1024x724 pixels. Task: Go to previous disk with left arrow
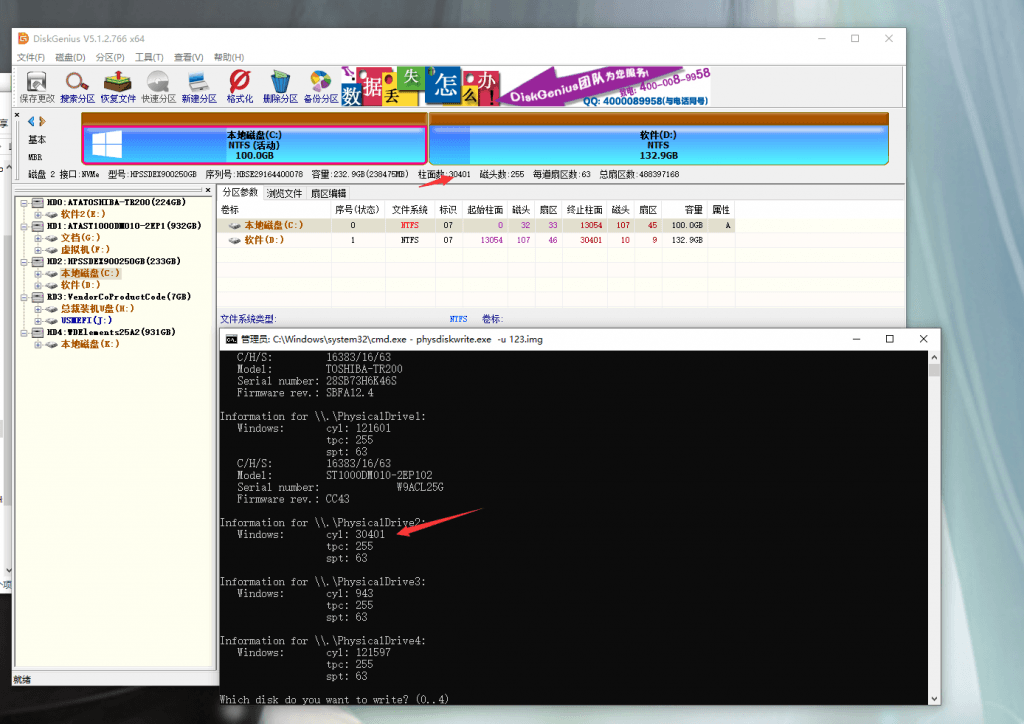point(31,122)
